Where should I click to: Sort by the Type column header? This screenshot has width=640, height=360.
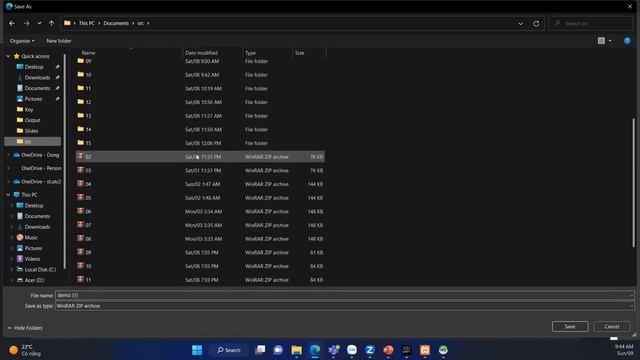click(250, 53)
